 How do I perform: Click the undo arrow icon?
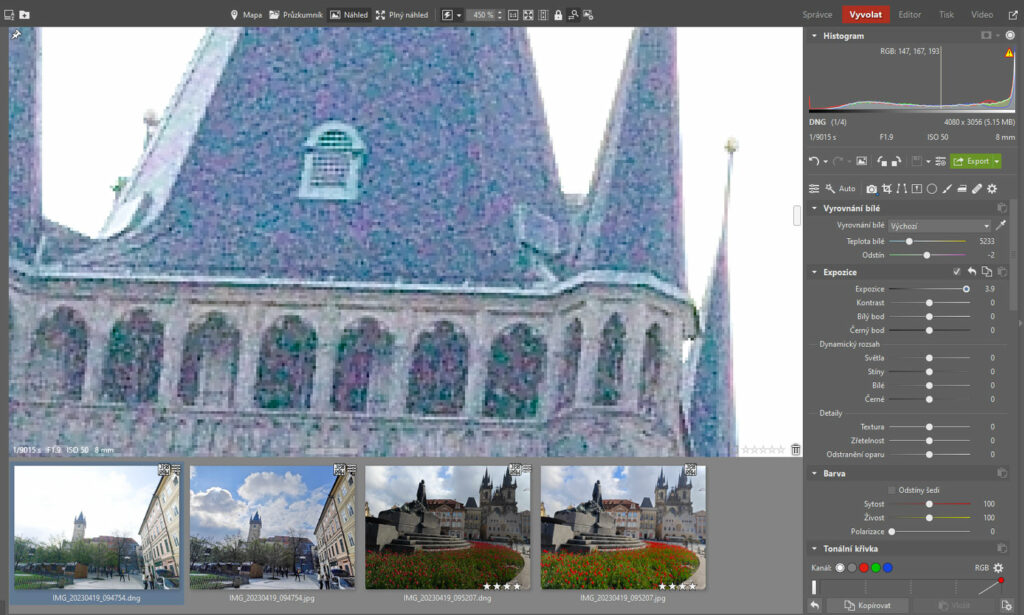(814, 161)
